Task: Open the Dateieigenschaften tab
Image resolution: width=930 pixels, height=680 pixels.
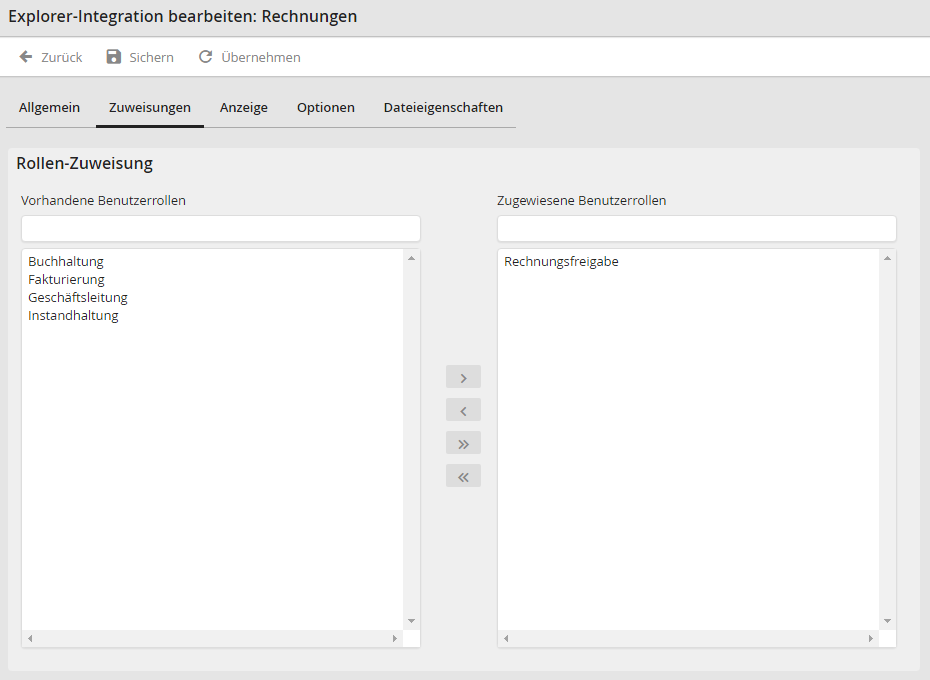Action: [443, 108]
